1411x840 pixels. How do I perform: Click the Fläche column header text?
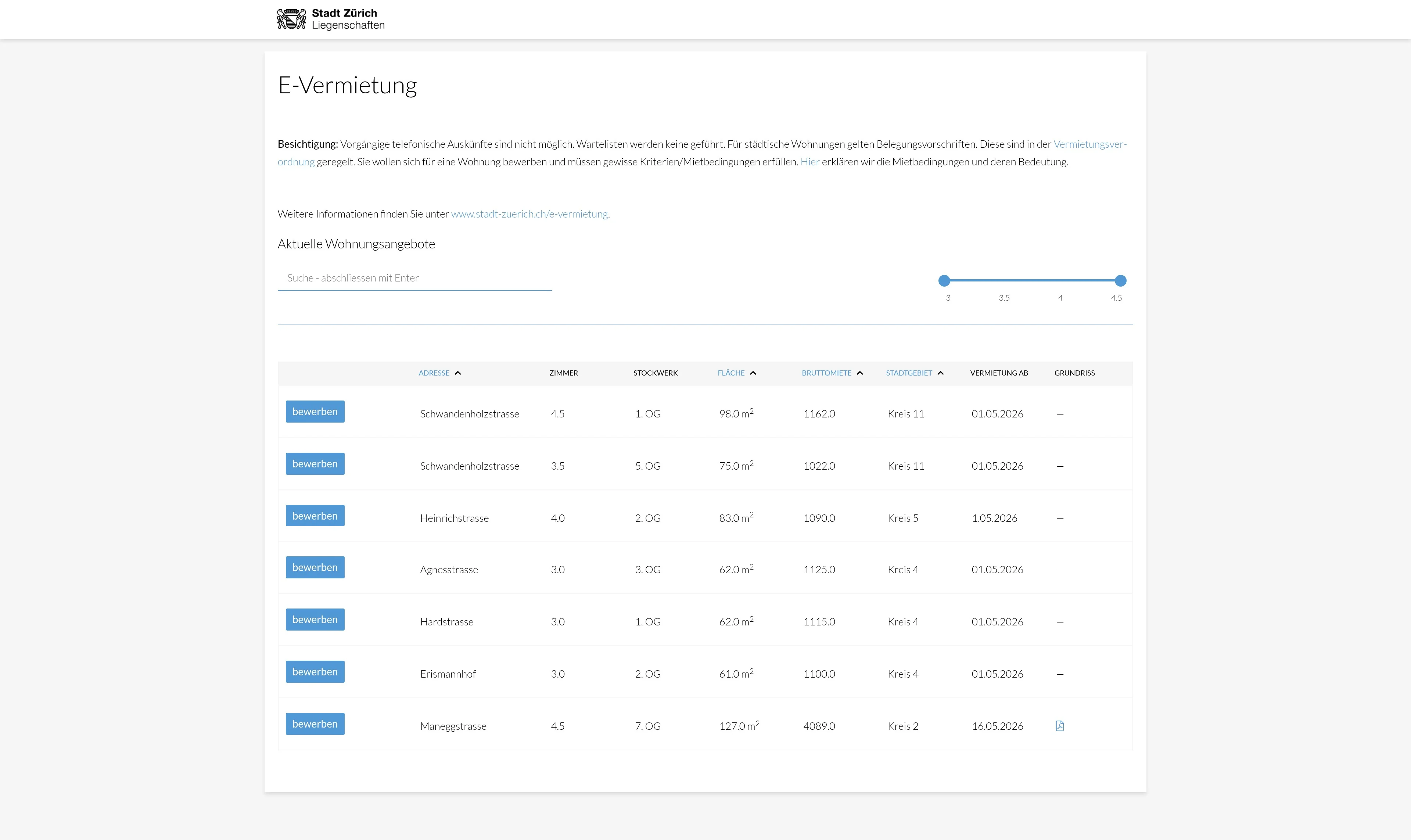click(731, 373)
